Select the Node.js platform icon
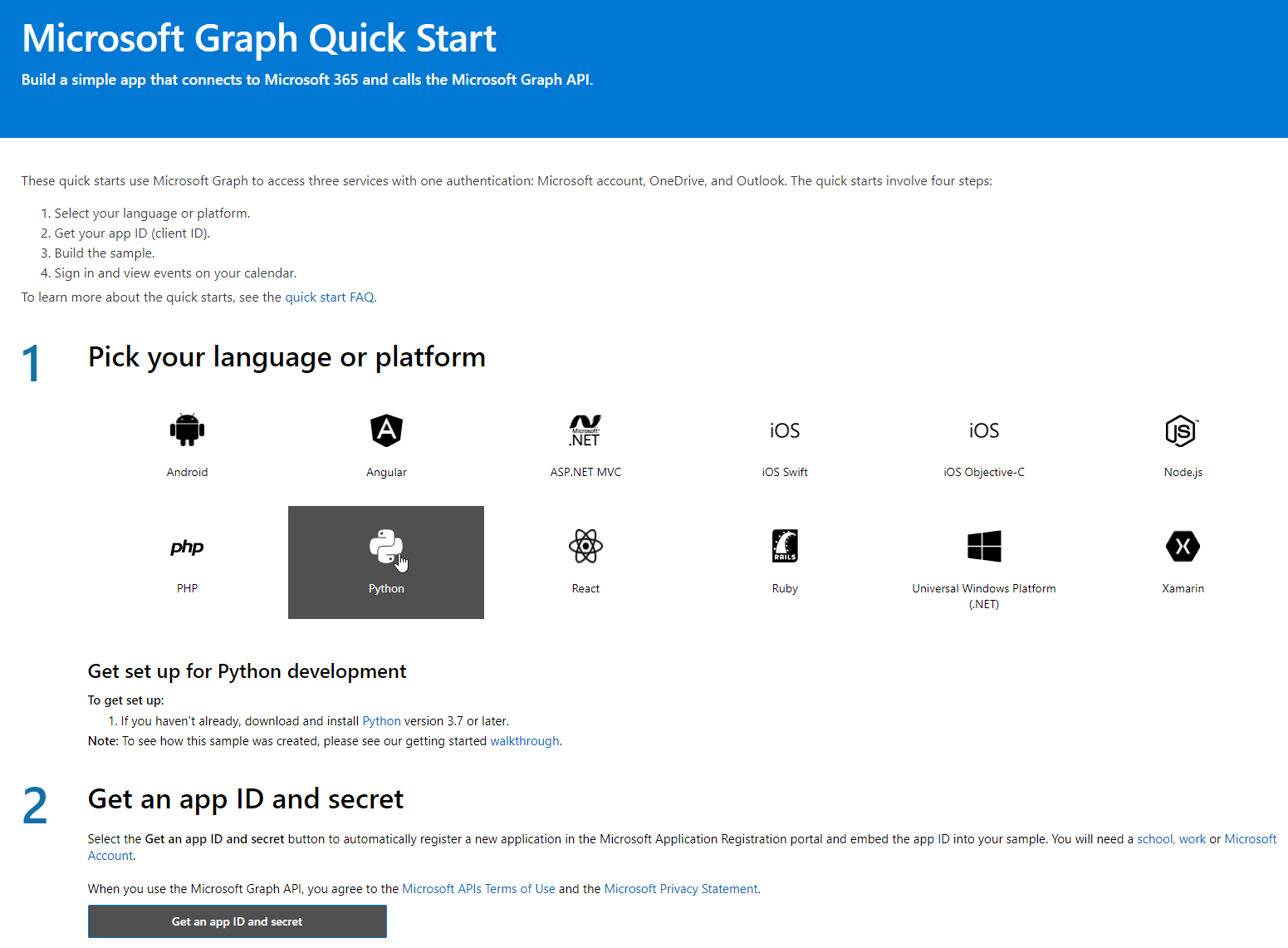The width and height of the screenshot is (1288, 948). 1183,430
